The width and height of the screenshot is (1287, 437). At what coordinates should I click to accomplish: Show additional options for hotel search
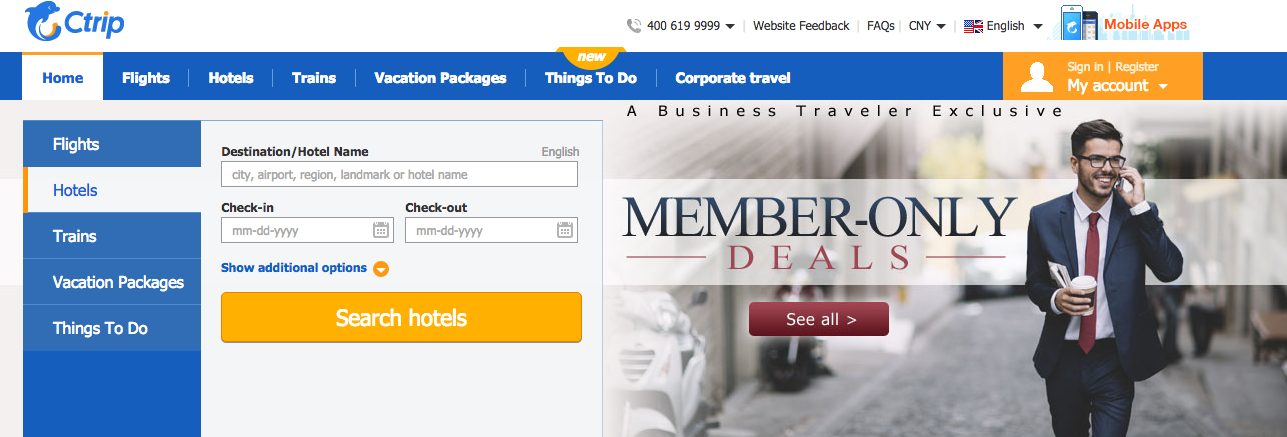pos(294,268)
